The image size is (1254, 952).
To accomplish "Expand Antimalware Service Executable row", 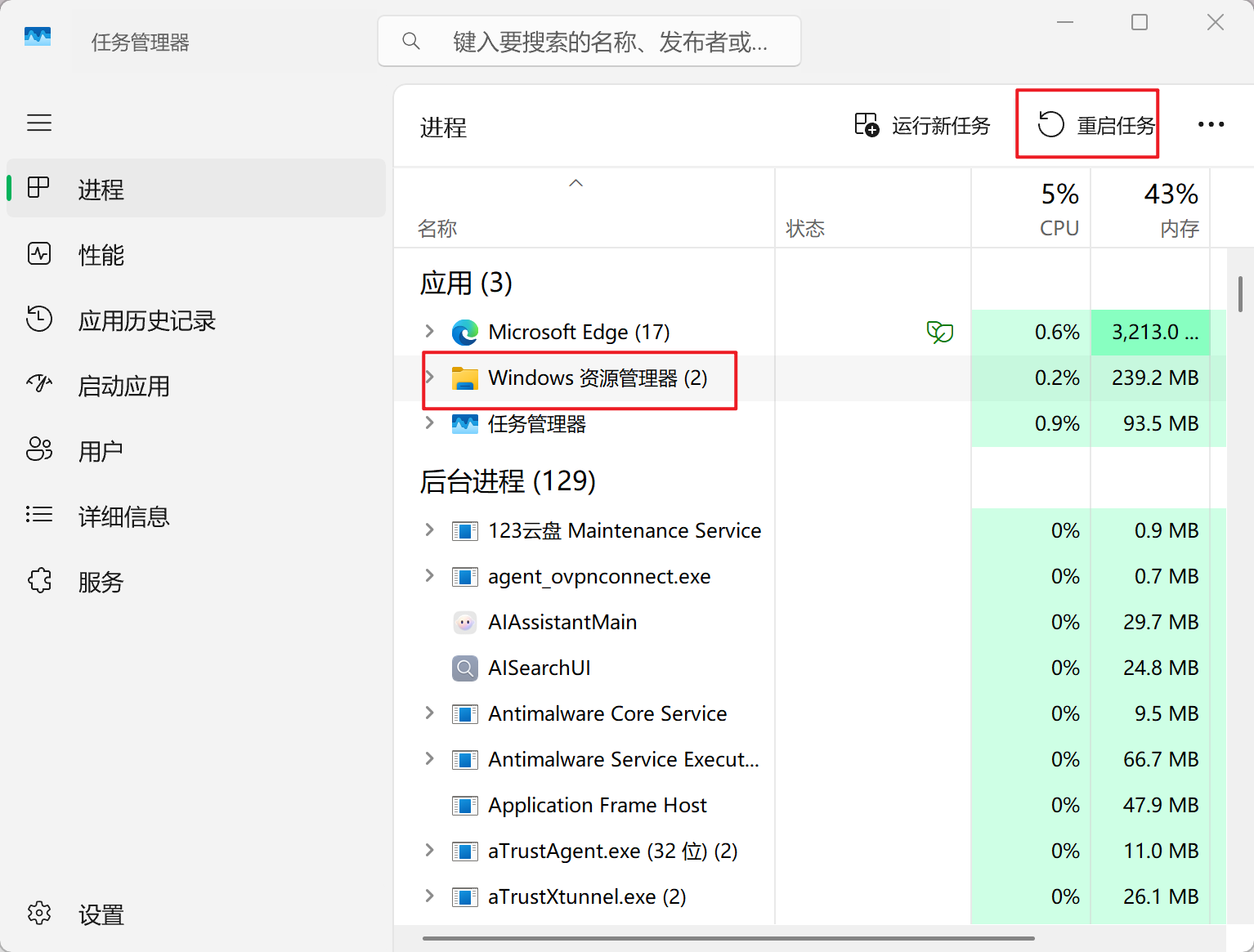I will coord(429,758).
